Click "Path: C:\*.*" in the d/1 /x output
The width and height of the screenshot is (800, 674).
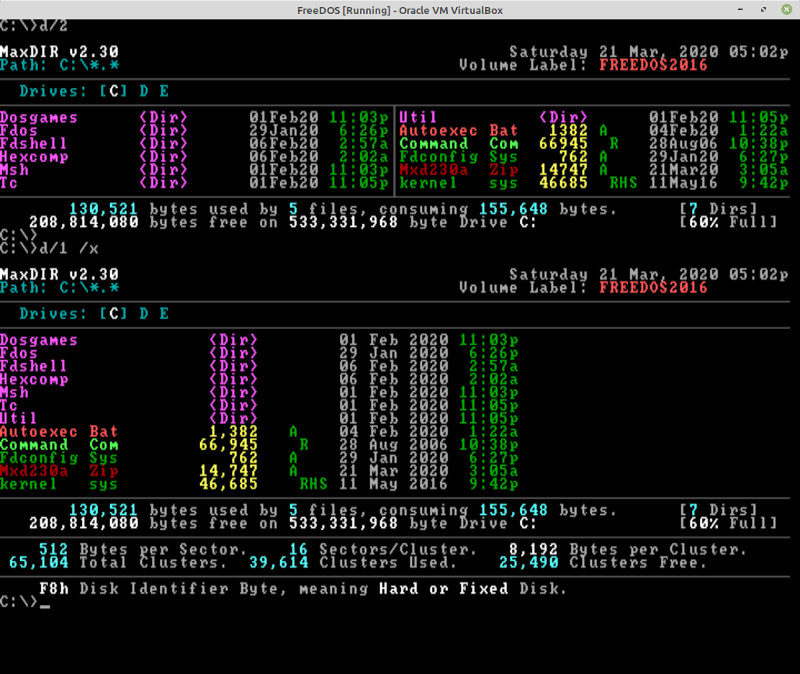click(x=59, y=288)
